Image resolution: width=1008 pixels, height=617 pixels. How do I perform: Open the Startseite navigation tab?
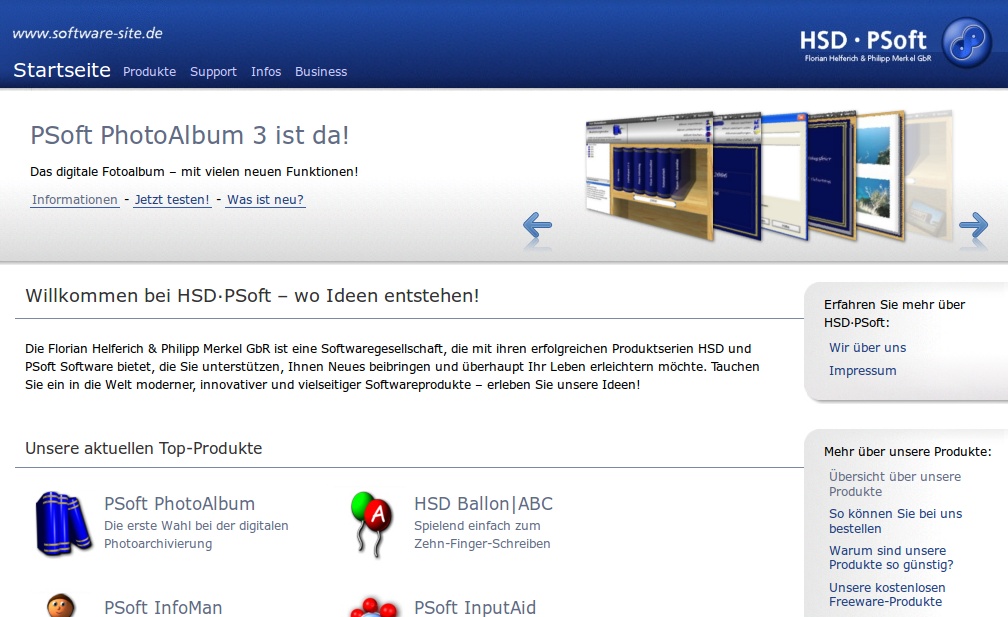(x=62, y=71)
